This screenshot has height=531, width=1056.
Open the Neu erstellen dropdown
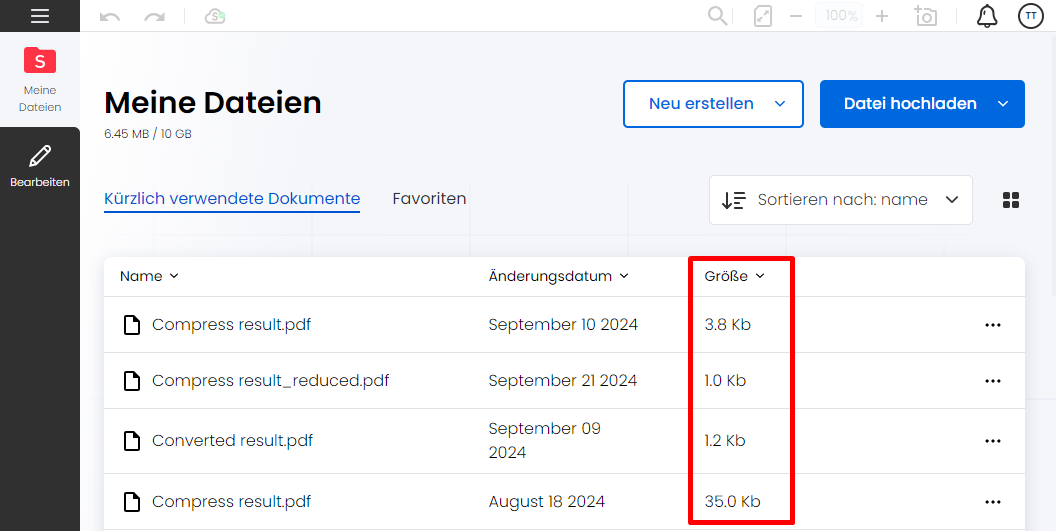point(713,104)
